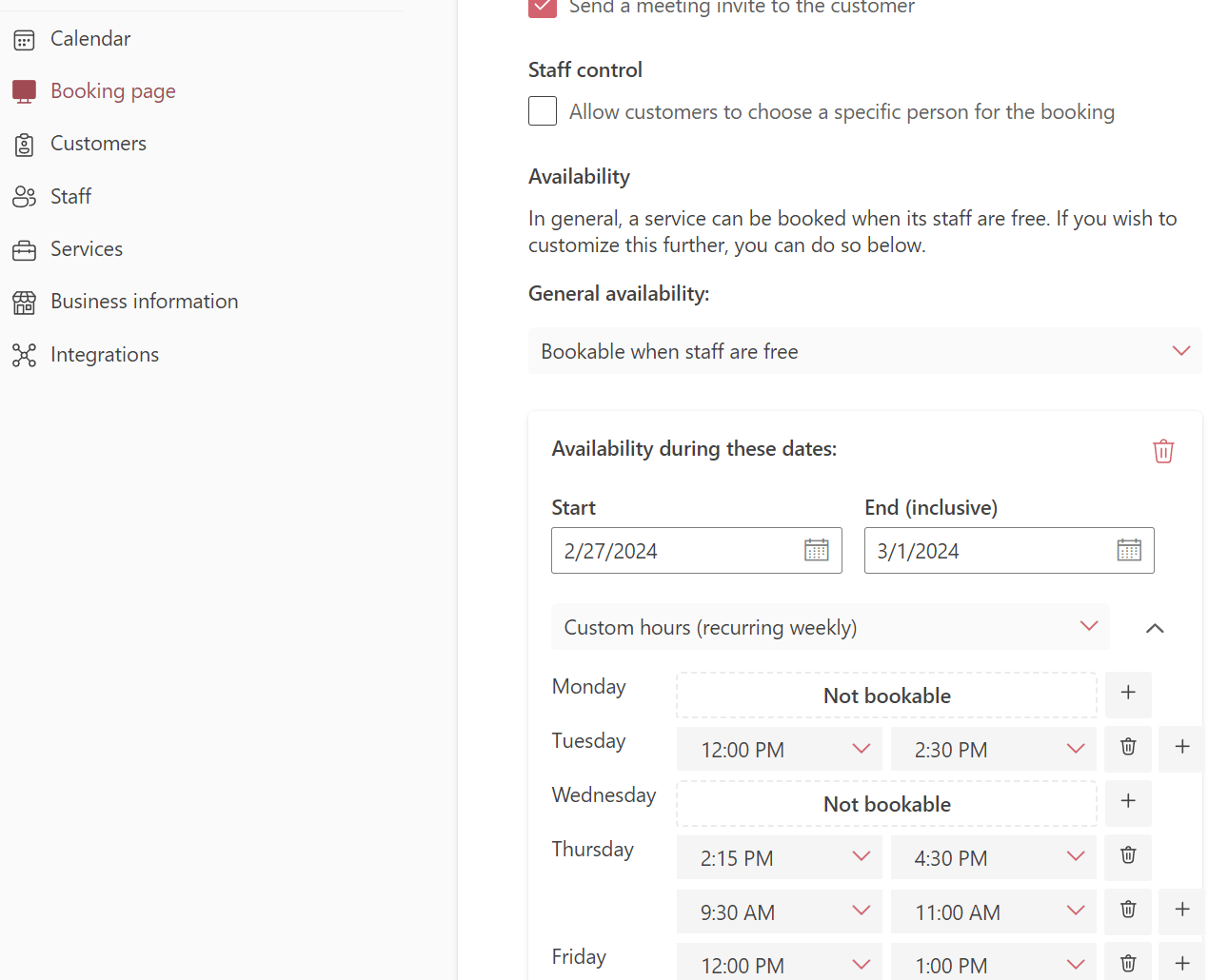Change Friday start time 12:00 PM
Screen dimensions: 1228x980
pos(780,963)
